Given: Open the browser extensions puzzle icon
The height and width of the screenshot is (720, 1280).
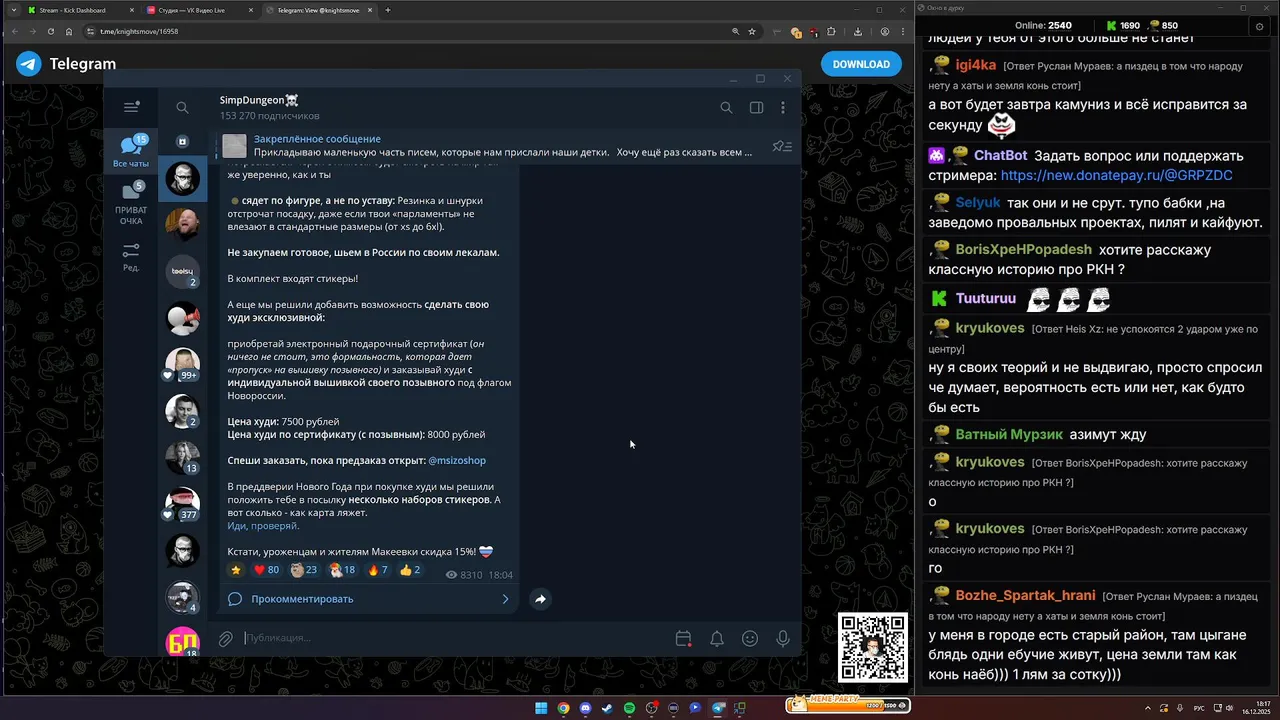Looking at the screenshot, I should (831, 31).
